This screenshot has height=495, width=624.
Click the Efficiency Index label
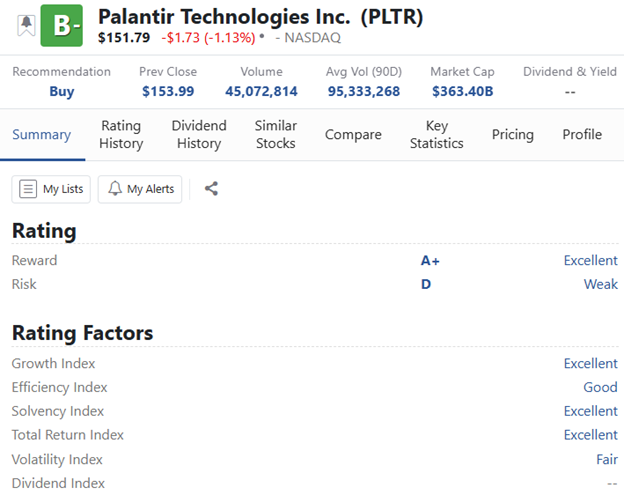click(x=59, y=388)
